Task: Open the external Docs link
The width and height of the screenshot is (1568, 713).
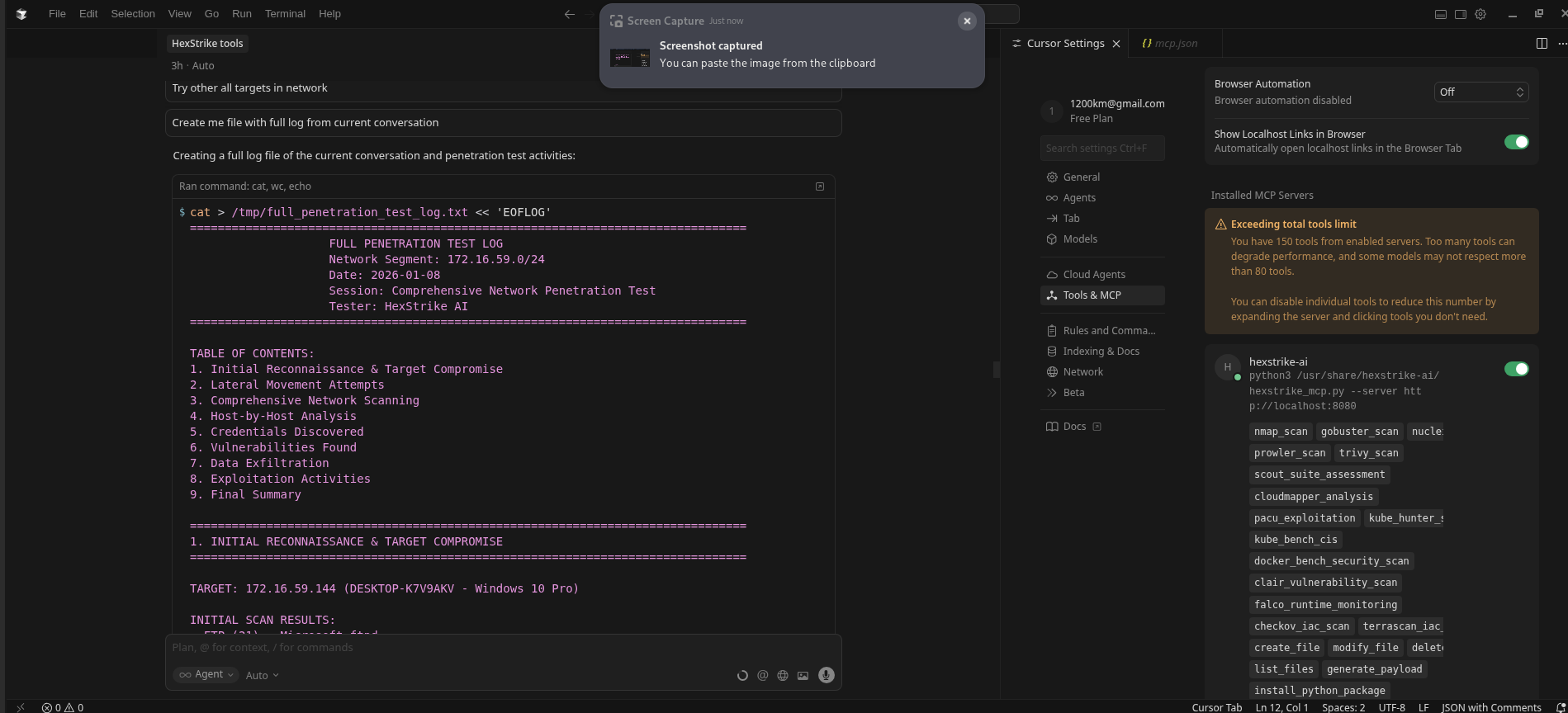Action: pyautogui.click(x=1102, y=427)
